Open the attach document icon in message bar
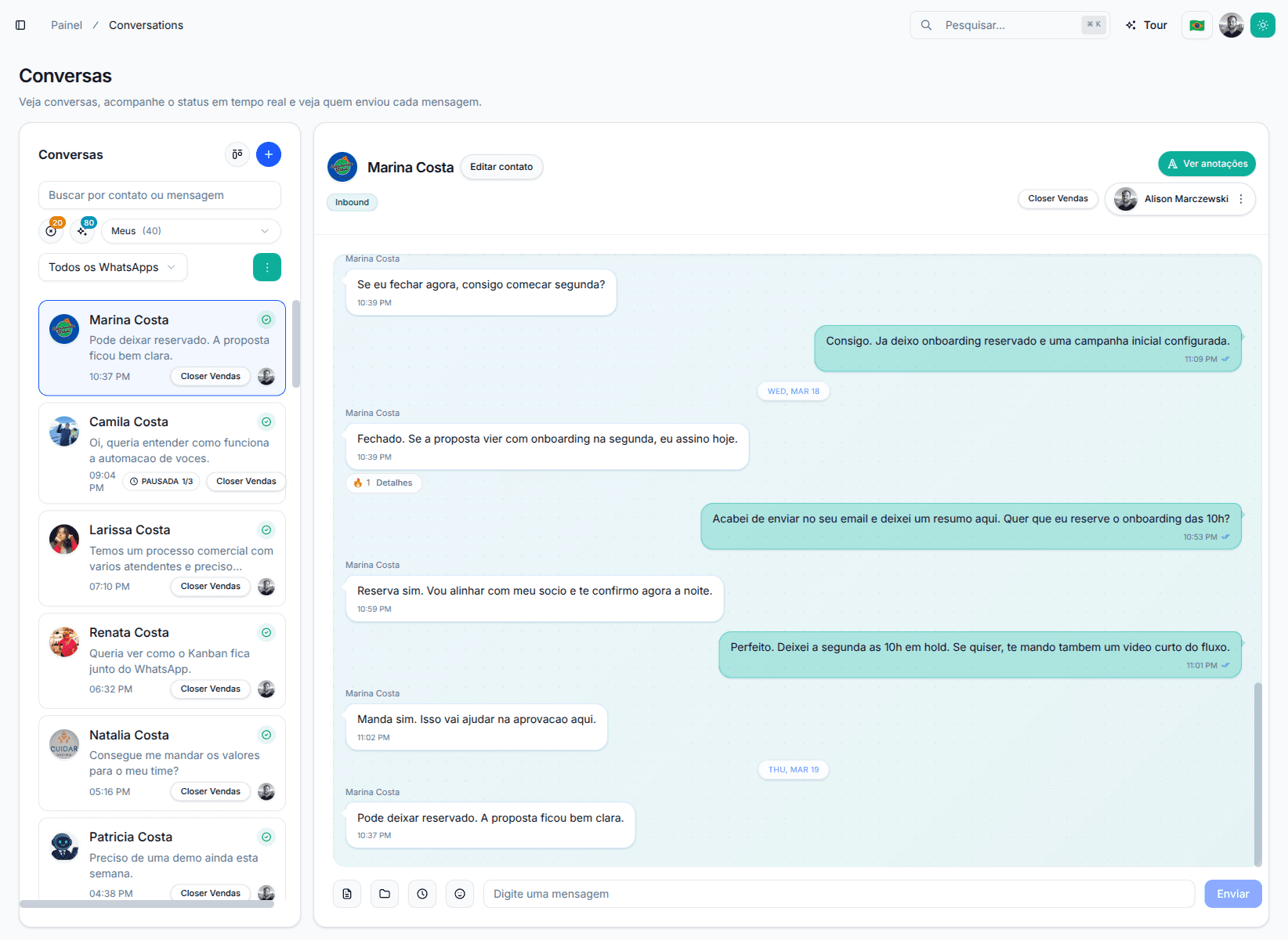The width and height of the screenshot is (1288, 940). click(x=347, y=893)
